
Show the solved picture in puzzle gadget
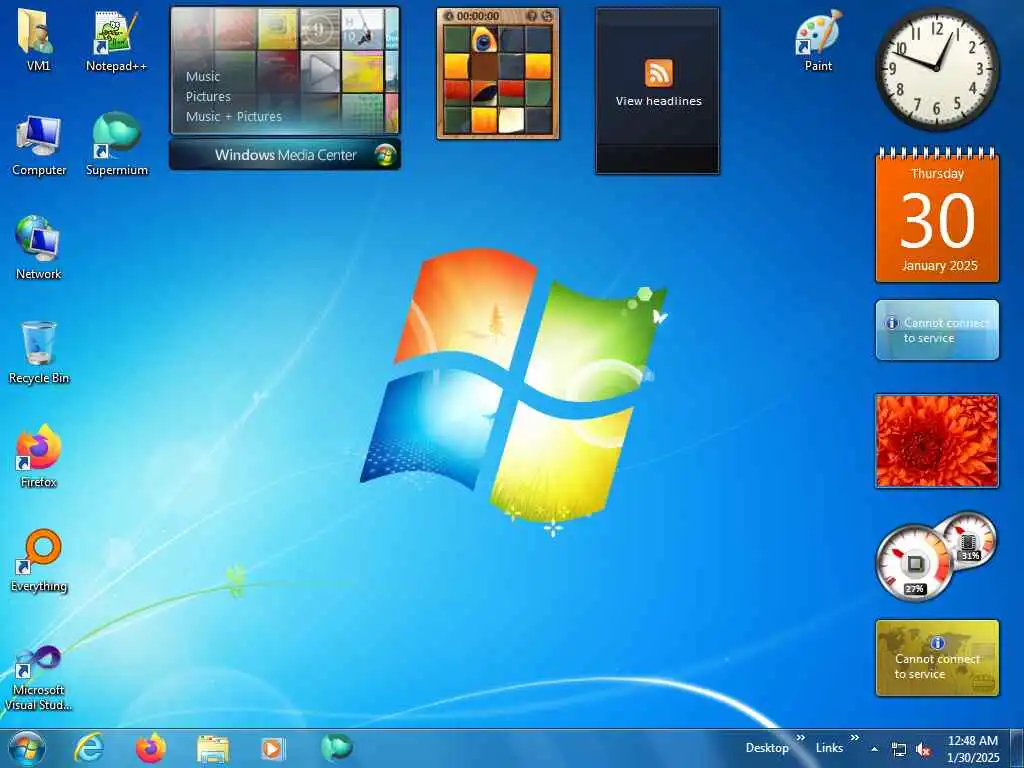(532, 16)
